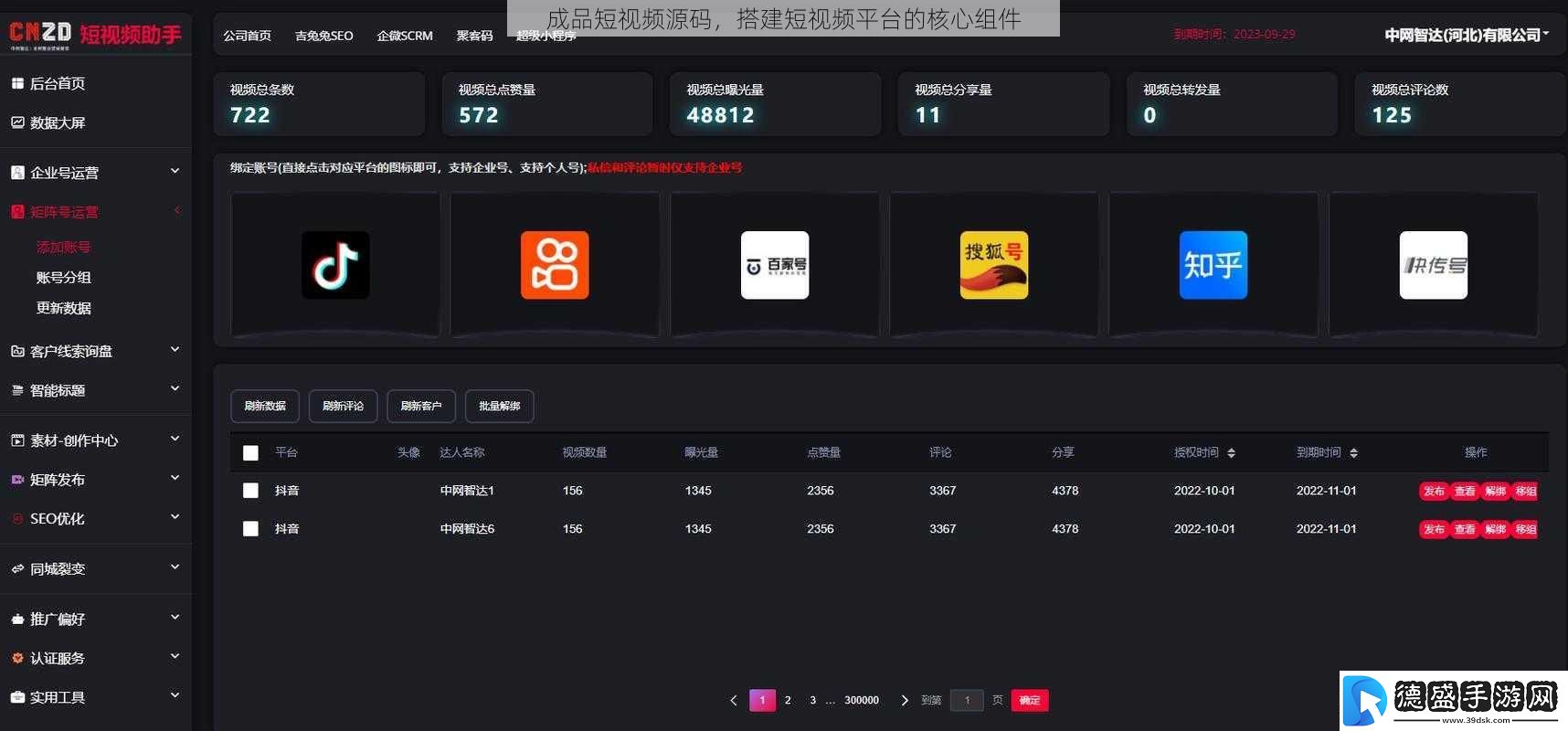
Task: Click the 视频总曝光量 48812 stat card
Action: click(775, 104)
